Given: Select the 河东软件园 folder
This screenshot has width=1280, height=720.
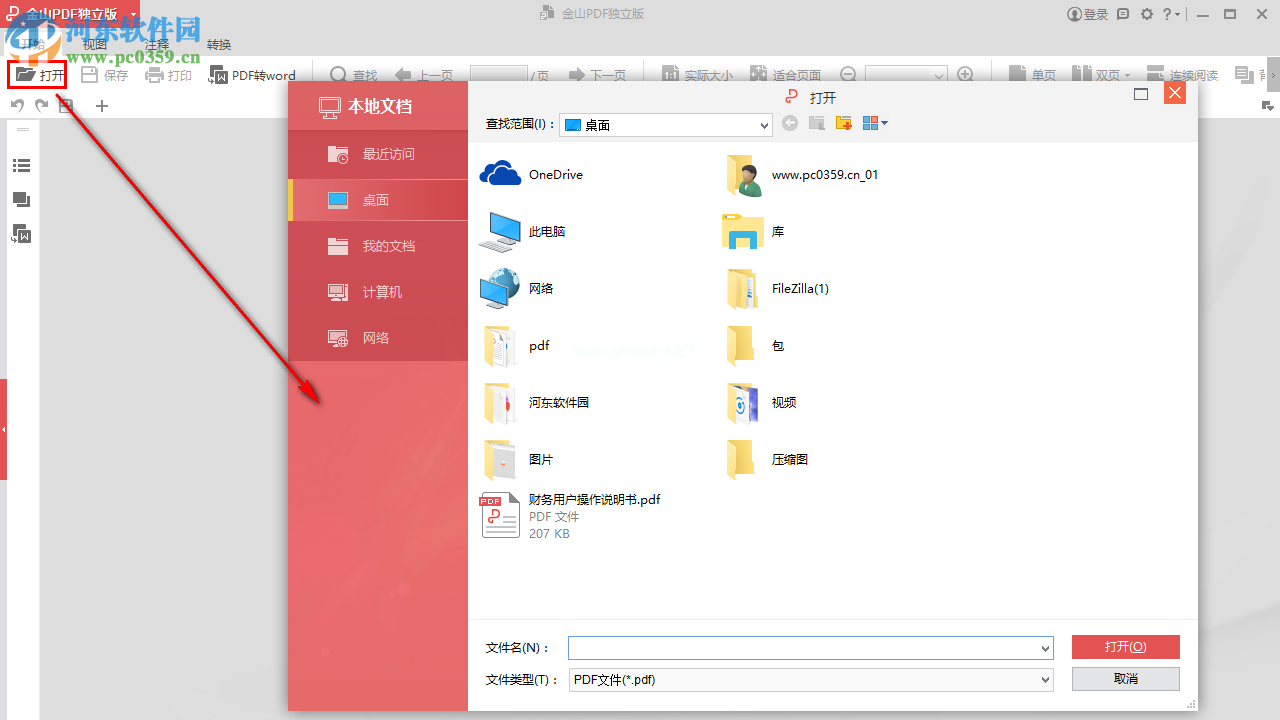Looking at the screenshot, I should click(x=536, y=402).
